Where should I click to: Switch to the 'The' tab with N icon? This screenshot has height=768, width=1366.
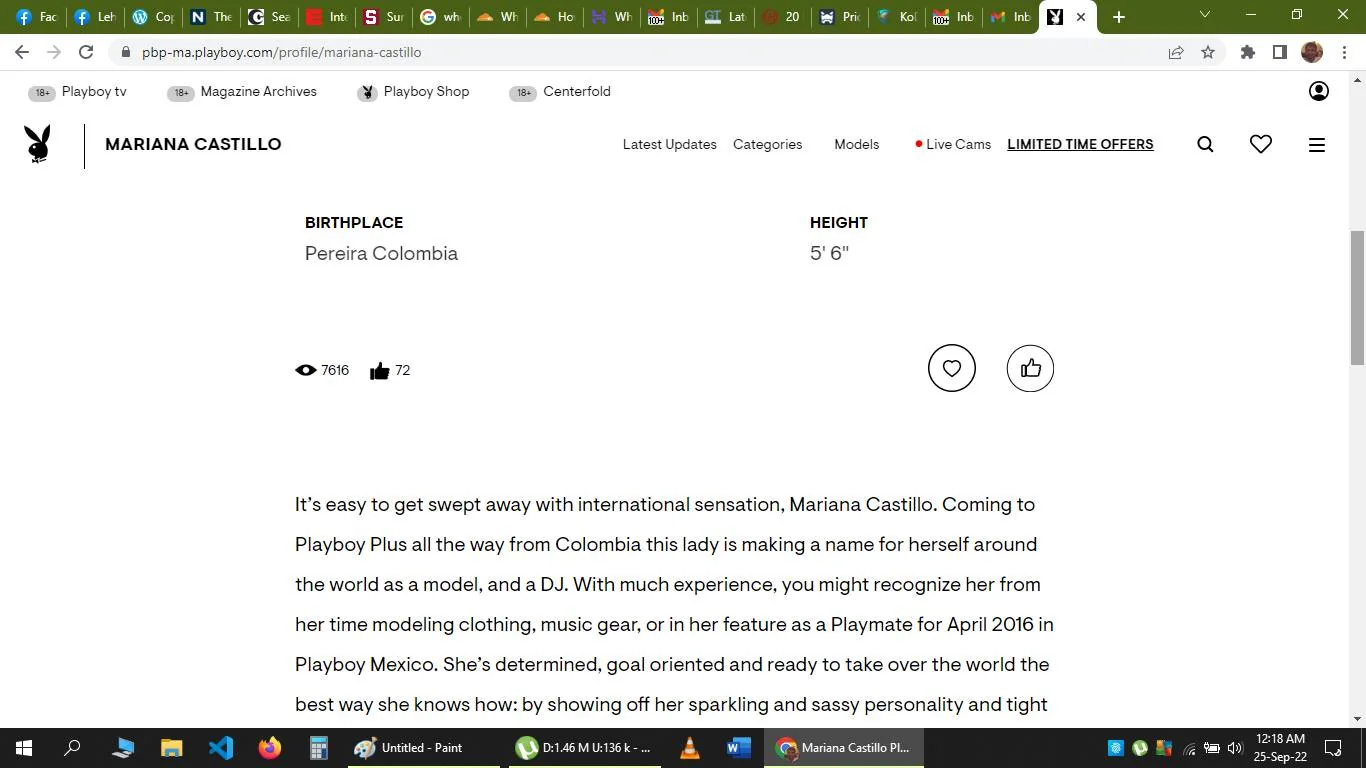[x=211, y=17]
